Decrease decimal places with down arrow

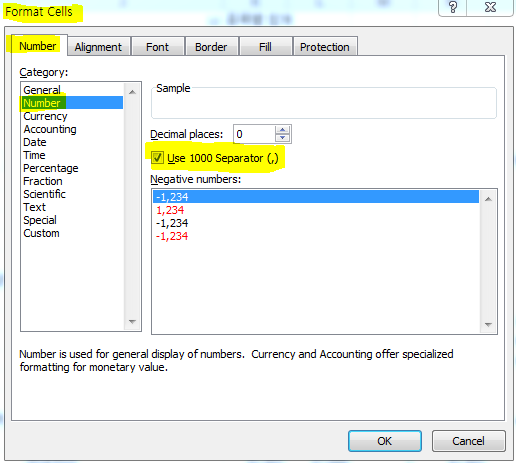(x=283, y=138)
